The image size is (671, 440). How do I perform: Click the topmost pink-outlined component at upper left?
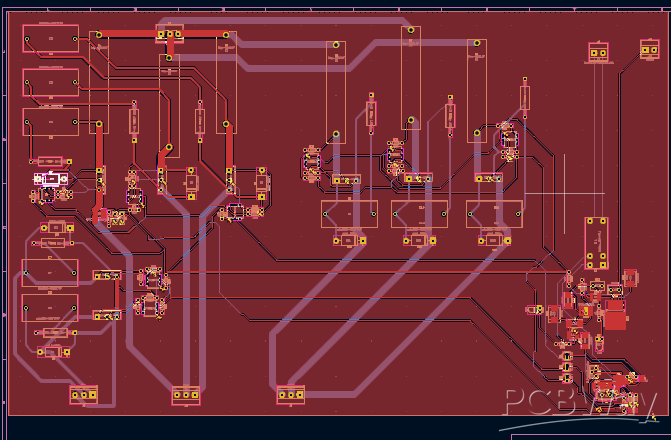[50, 38]
